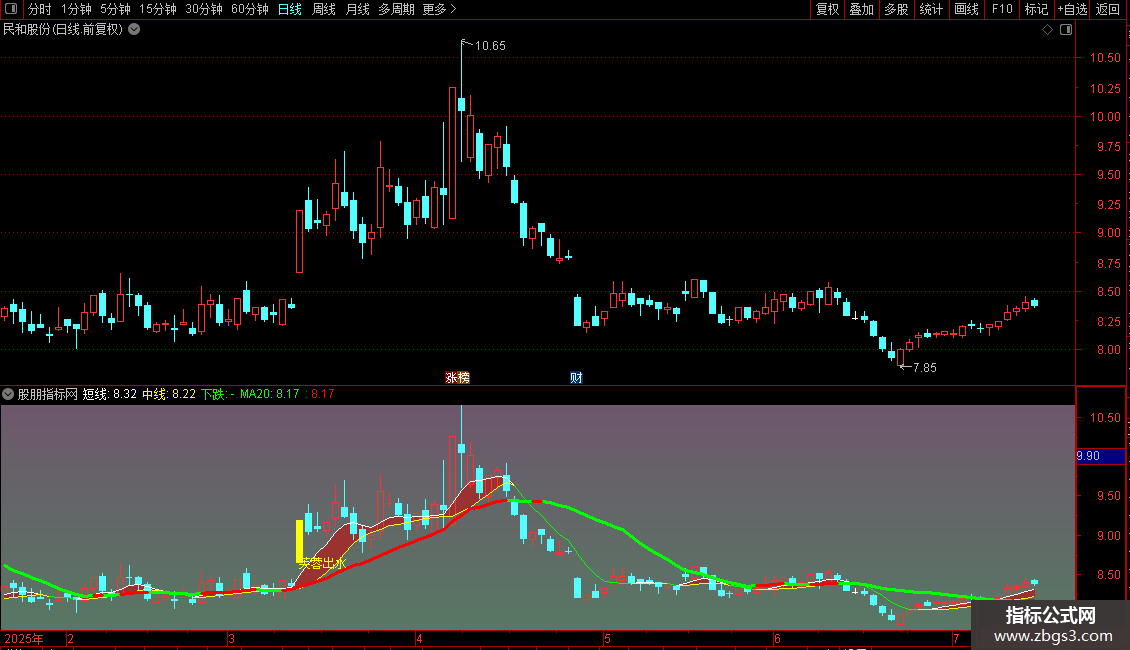Expand the 更多 periods menu
Viewport: 1130px width, 650px height.
439,9
